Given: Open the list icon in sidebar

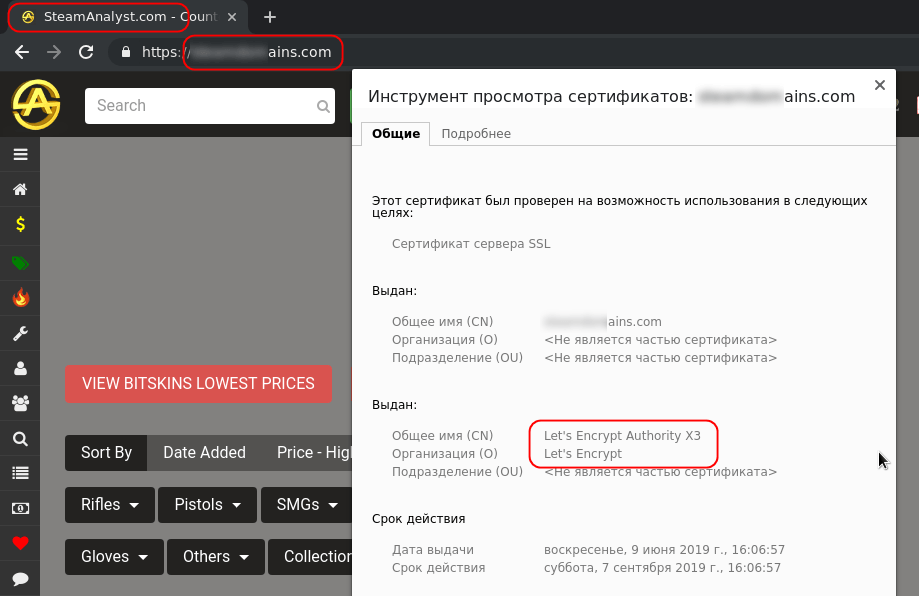Looking at the screenshot, I should point(21,473).
